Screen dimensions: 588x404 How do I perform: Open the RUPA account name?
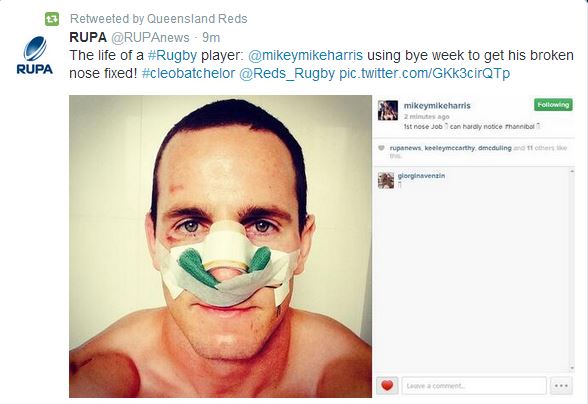(88, 38)
